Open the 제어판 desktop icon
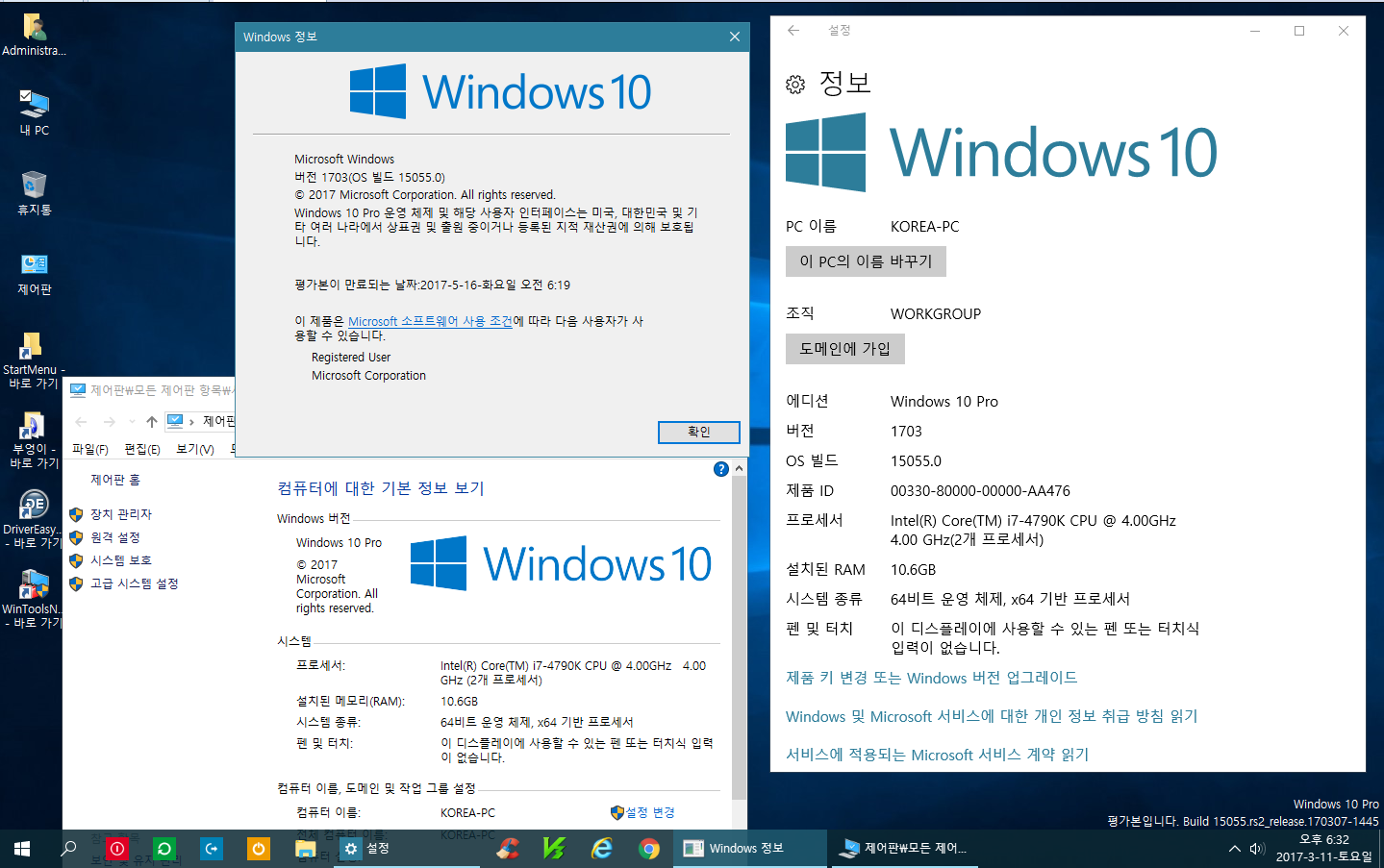Screen dimensions: 1384x868 click(x=34, y=273)
